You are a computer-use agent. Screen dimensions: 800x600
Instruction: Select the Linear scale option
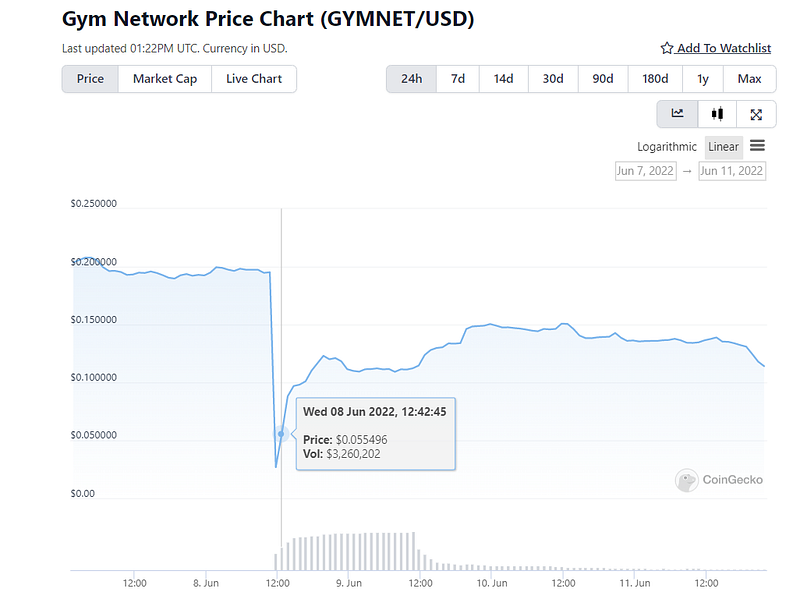(723, 147)
